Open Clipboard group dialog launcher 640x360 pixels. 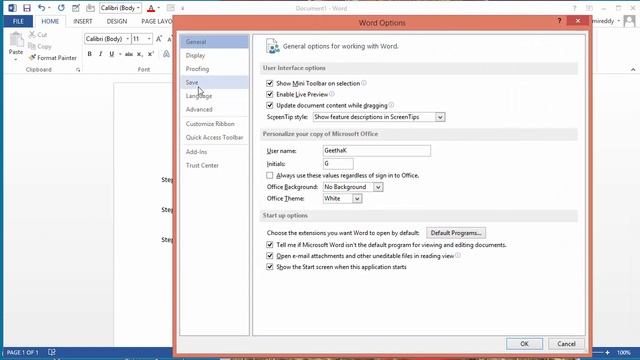[78, 70]
